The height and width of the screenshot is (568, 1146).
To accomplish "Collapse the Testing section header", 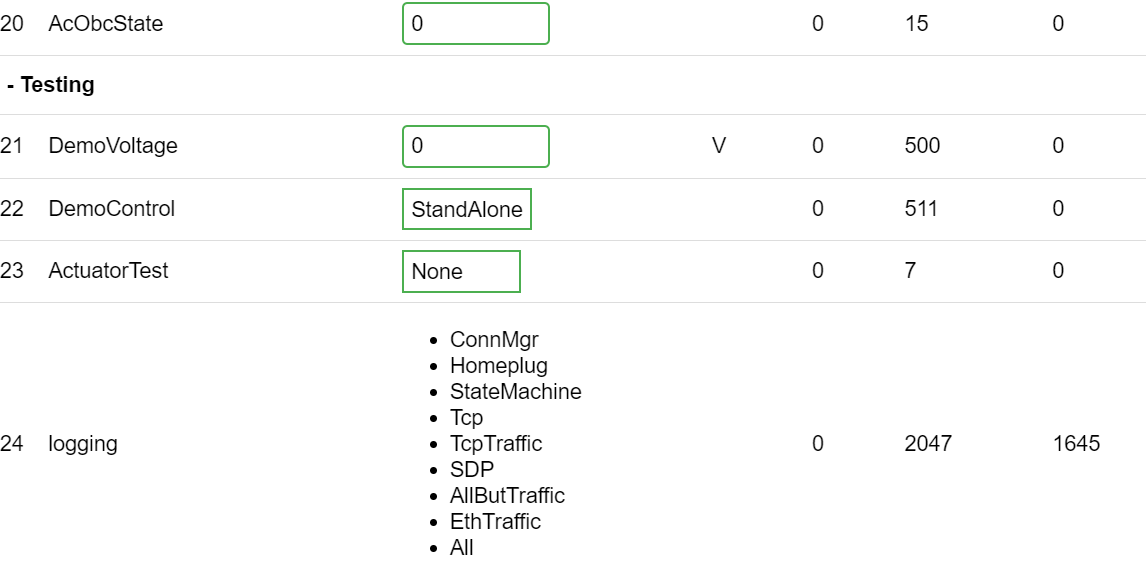I will [x=52, y=85].
